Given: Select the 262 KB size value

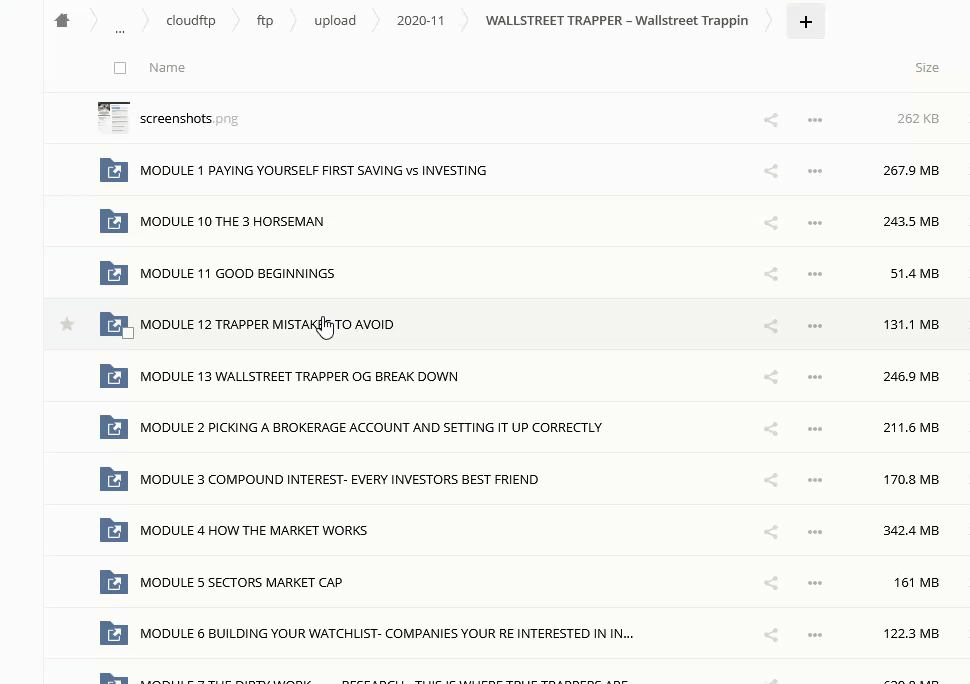Looking at the screenshot, I should (918, 118).
